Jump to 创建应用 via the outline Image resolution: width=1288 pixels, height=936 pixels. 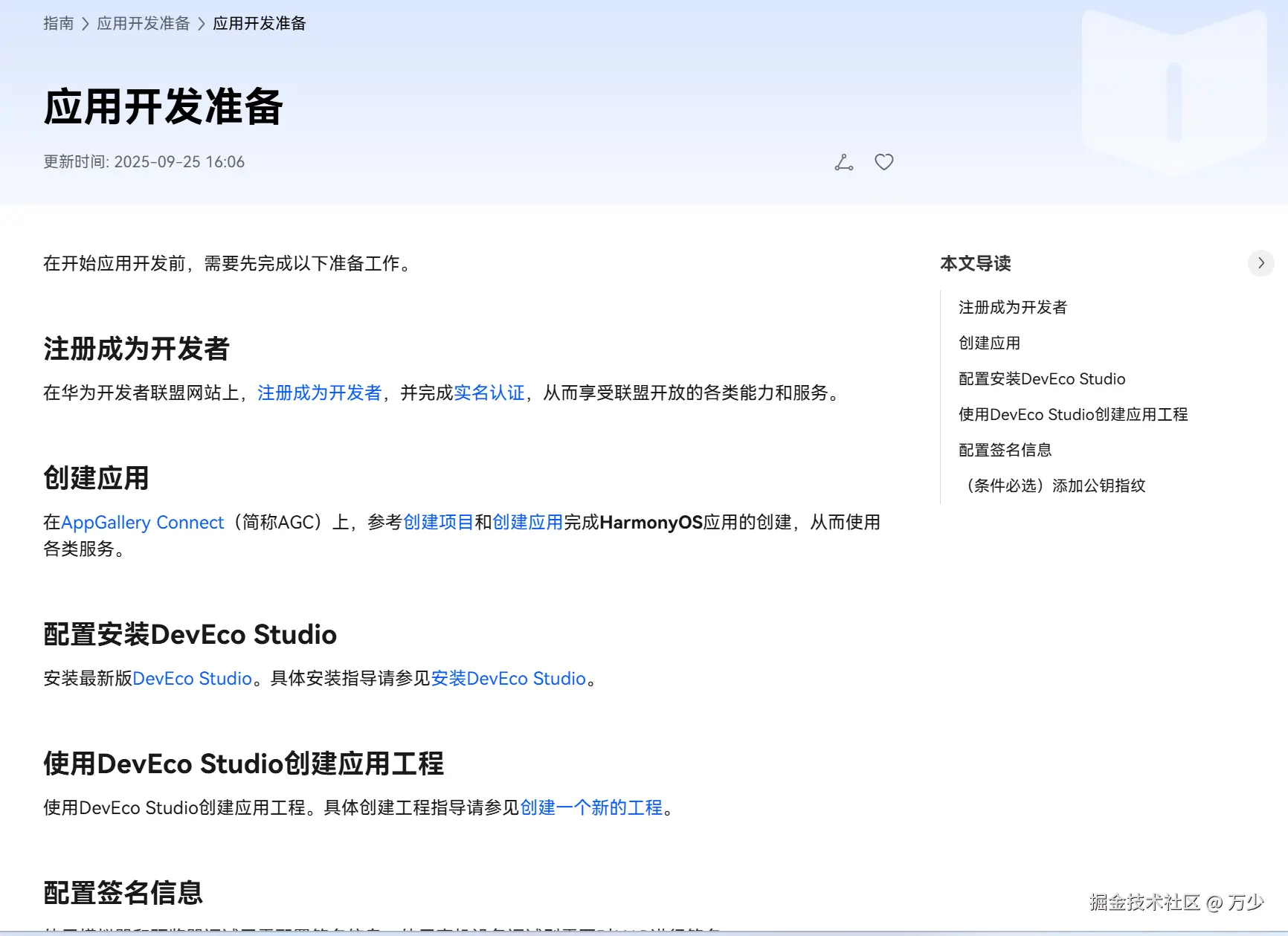coord(989,343)
